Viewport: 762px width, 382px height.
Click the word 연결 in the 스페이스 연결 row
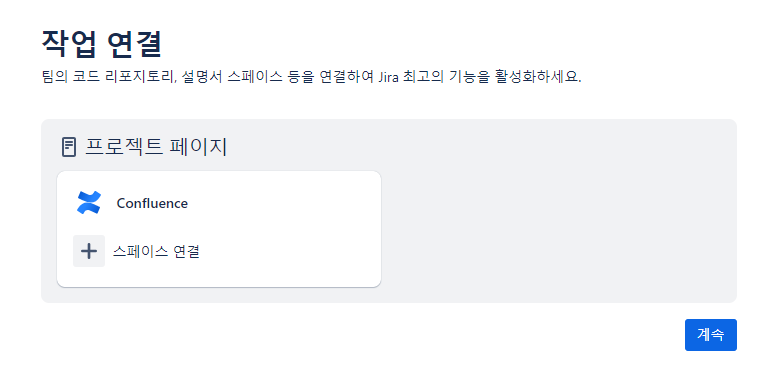tap(186, 251)
